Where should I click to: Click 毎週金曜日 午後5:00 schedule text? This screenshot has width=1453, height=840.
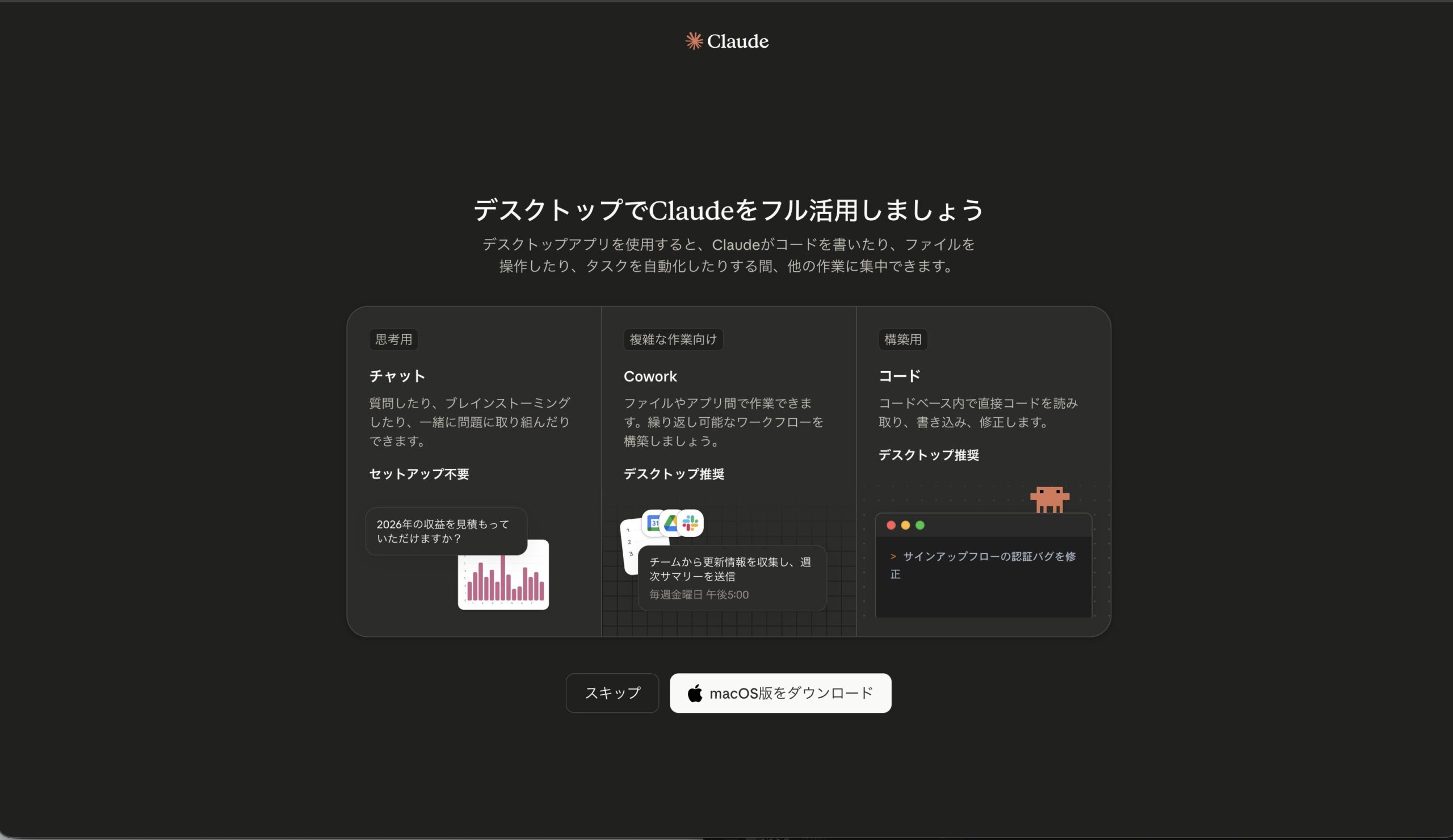coord(699,594)
